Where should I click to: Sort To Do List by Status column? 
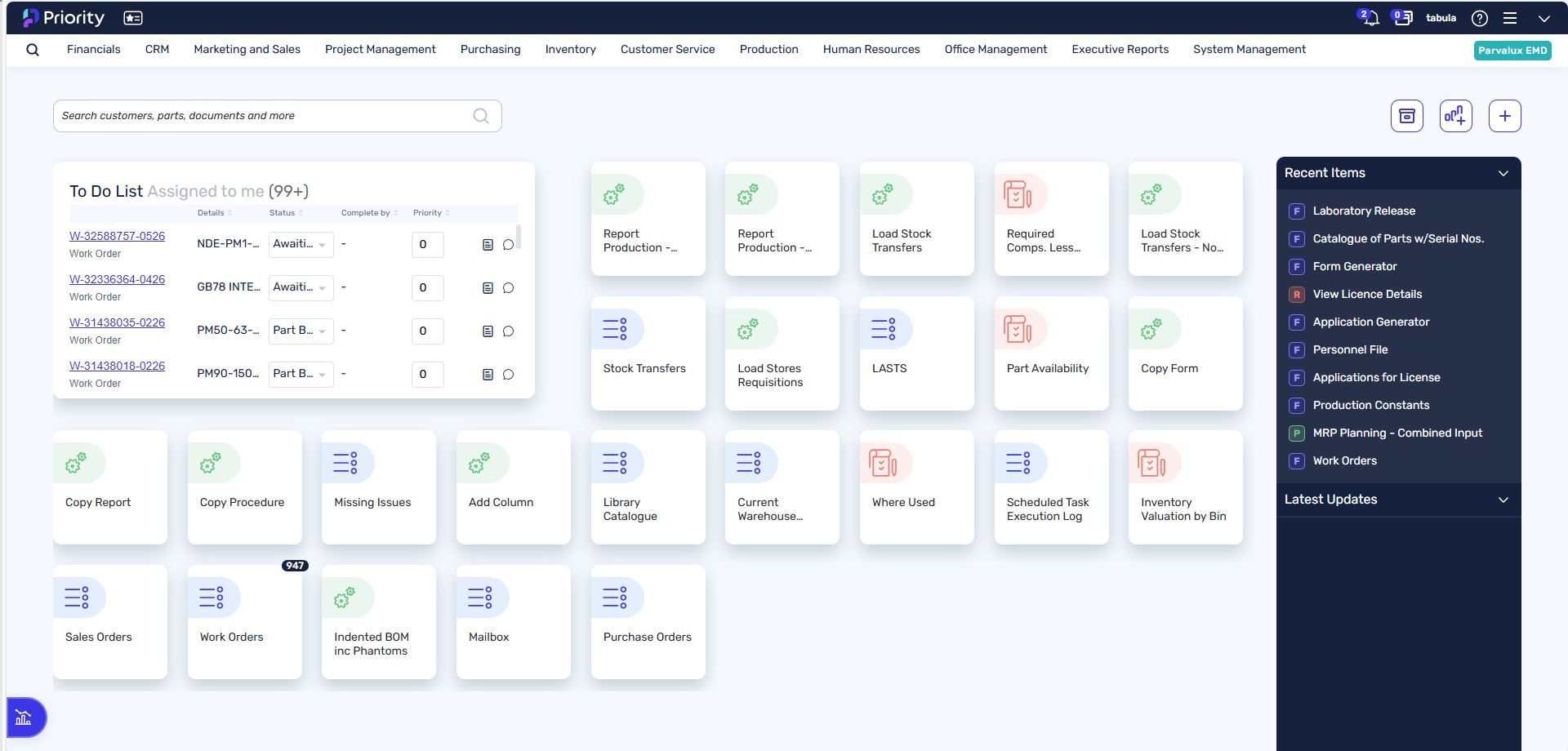click(287, 213)
